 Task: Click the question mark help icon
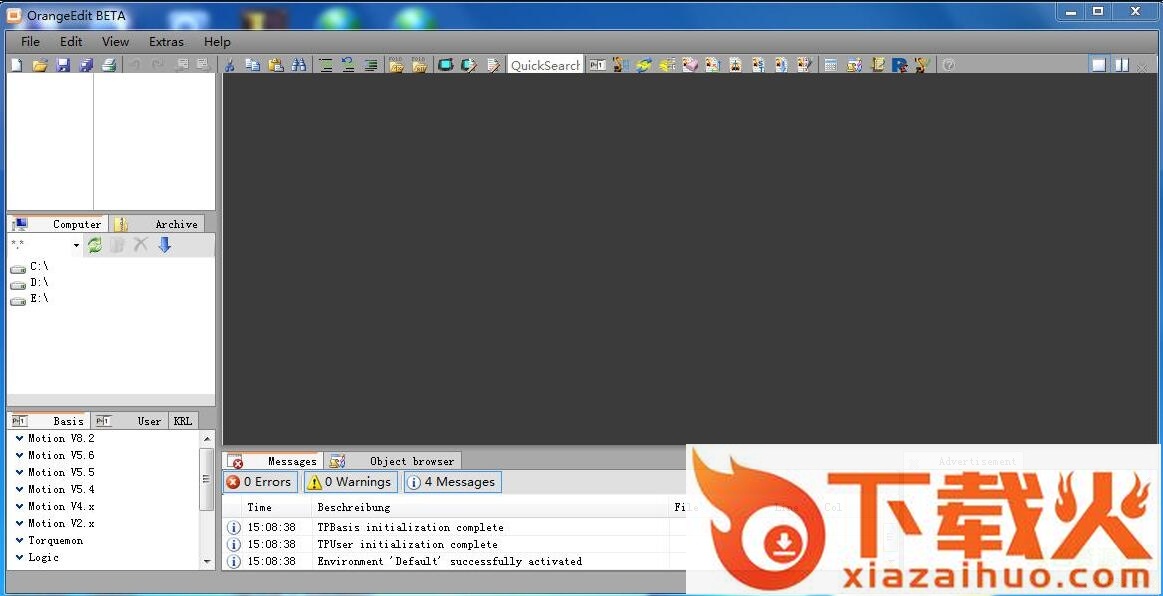(949, 65)
